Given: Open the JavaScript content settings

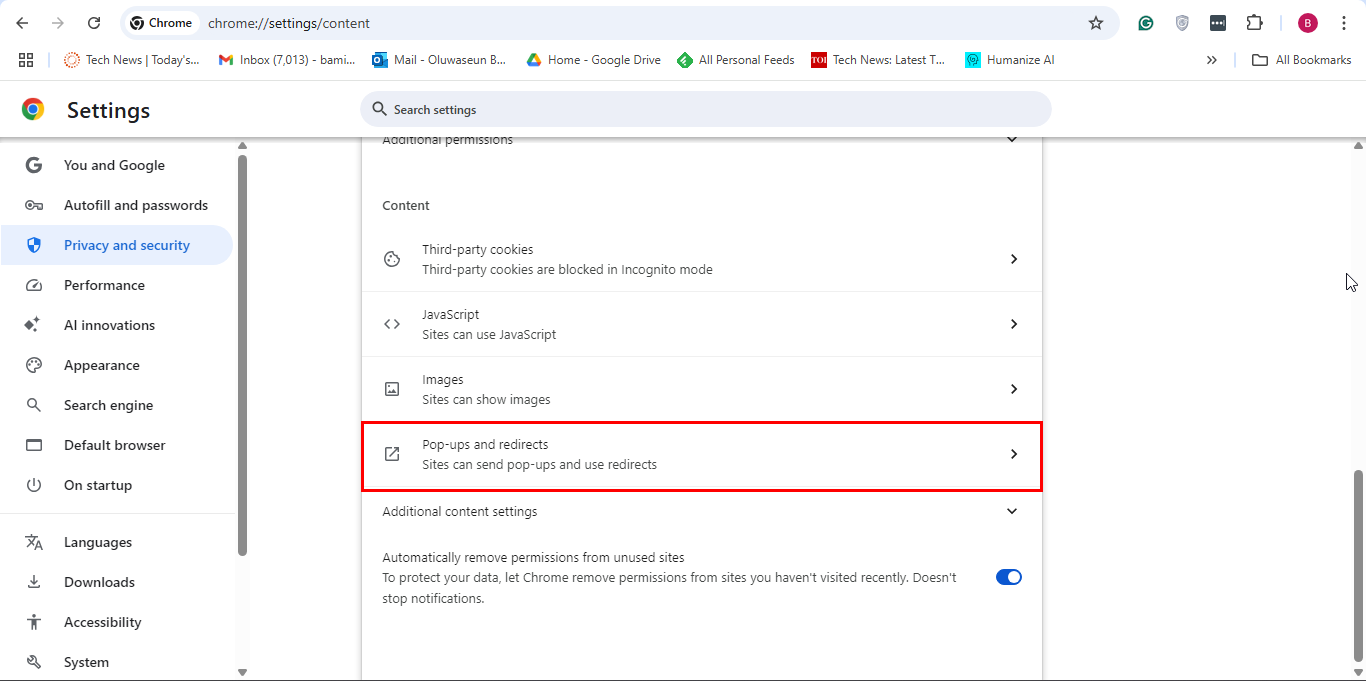Looking at the screenshot, I should [x=701, y=324].
